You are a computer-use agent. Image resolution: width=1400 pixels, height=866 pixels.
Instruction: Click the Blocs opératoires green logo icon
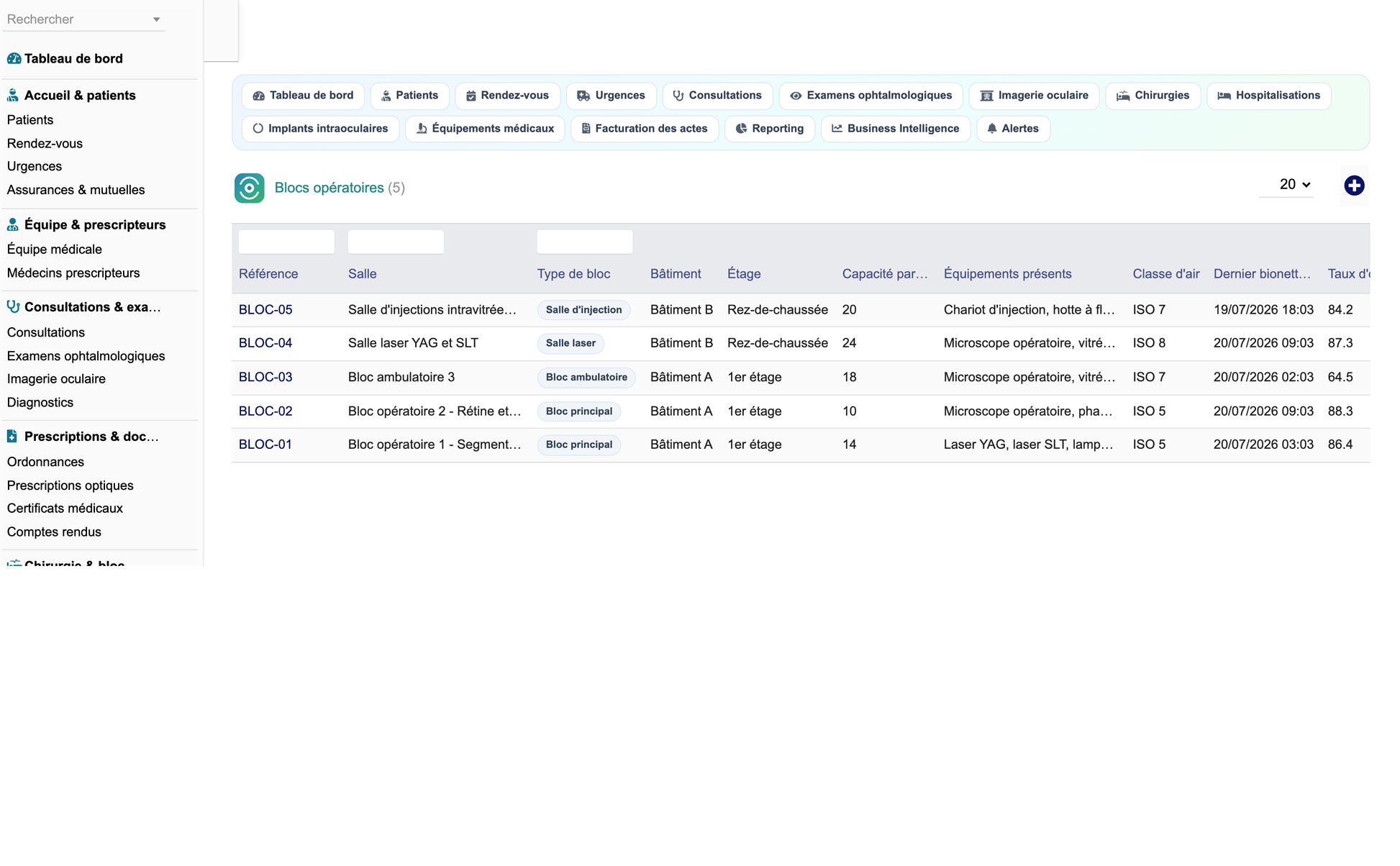pos(250,188)
